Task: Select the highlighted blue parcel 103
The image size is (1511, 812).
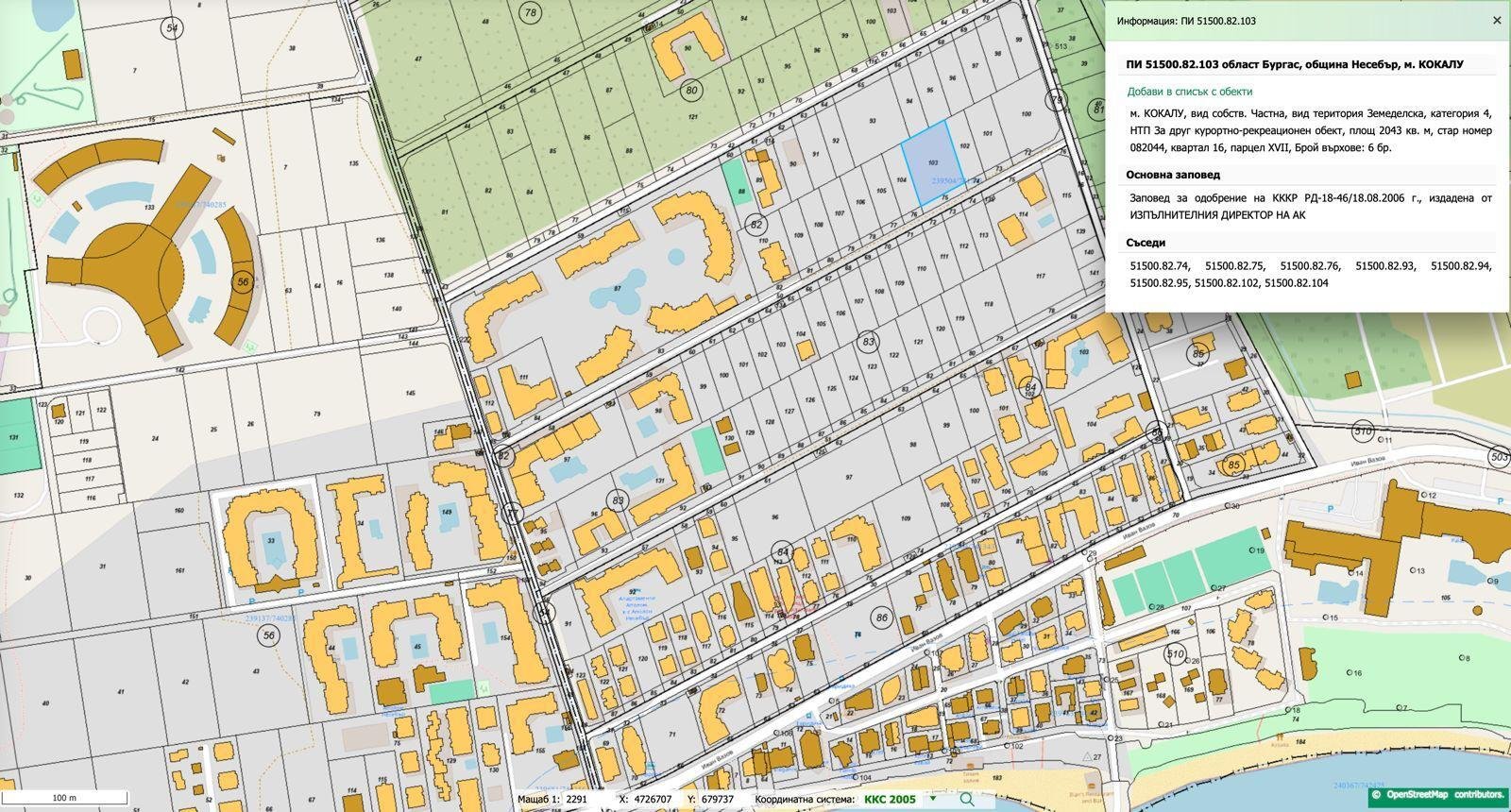Action: coord(932,164)
